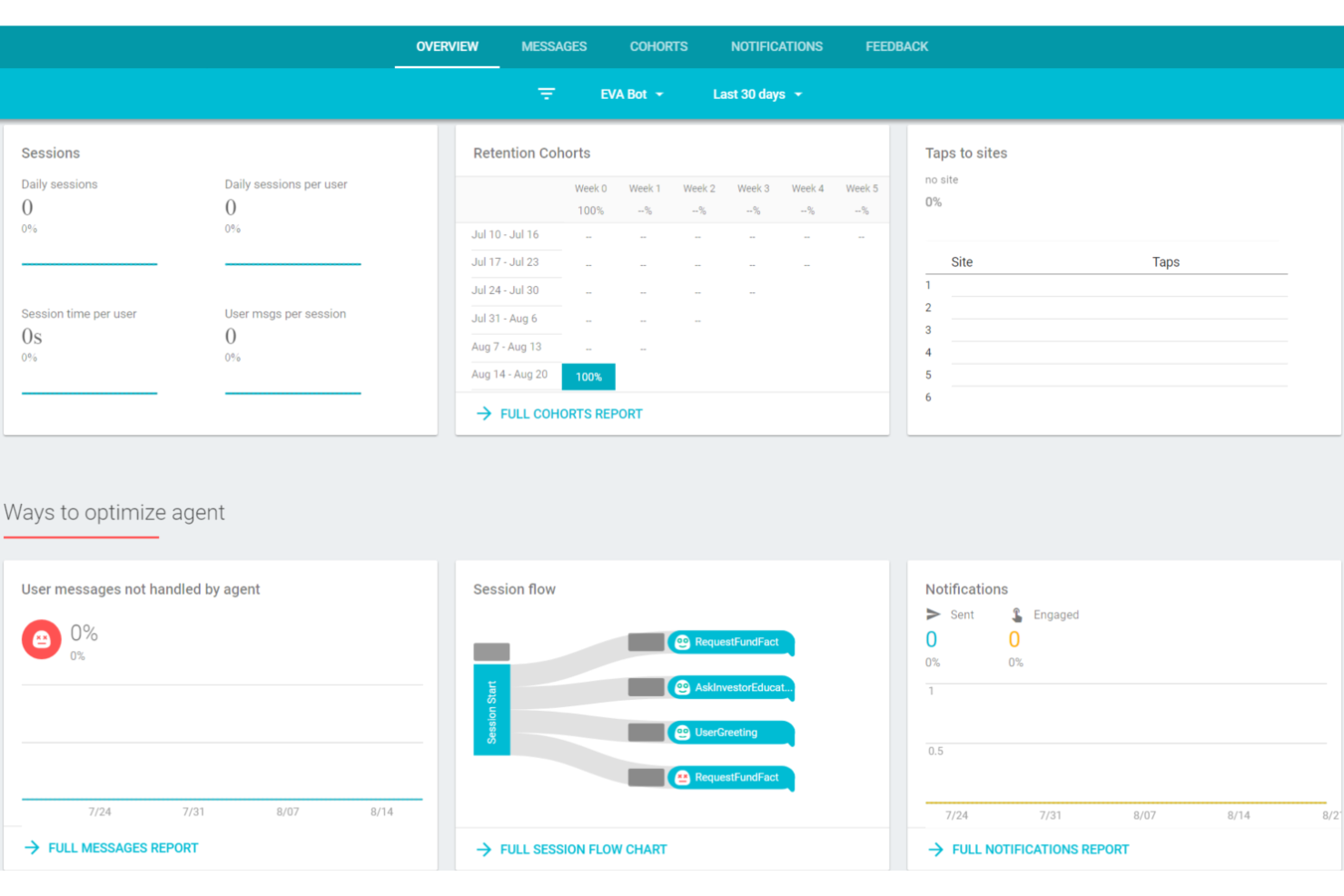Select the Session Start node in Session flow
1344x896 pixels.
tap(492, 709)
